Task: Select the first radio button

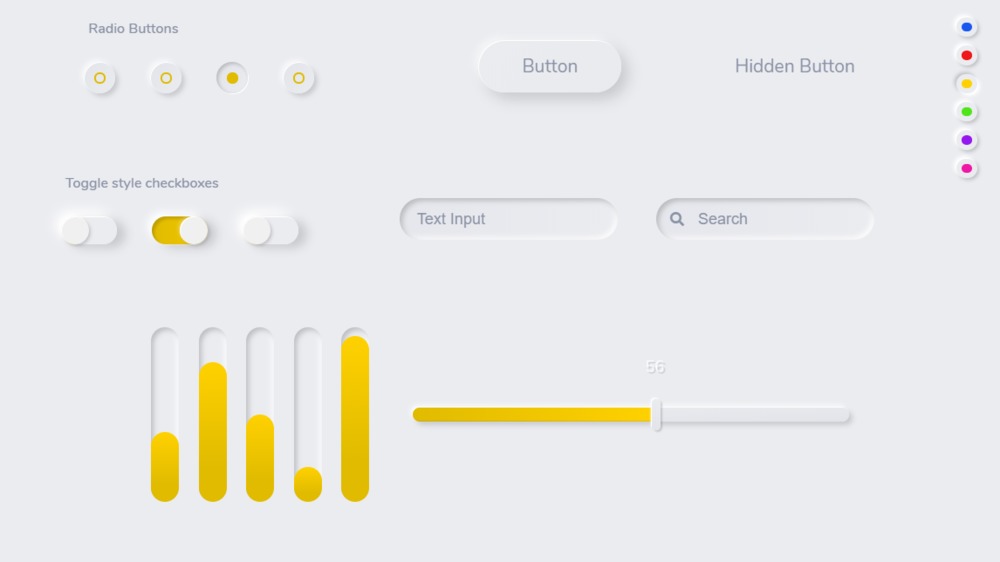Action: point(100,78)
